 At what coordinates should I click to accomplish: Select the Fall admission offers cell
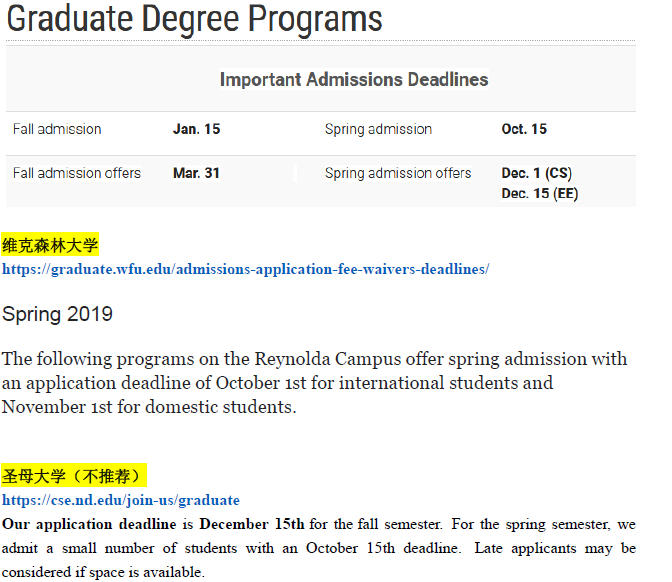point(77,173)
